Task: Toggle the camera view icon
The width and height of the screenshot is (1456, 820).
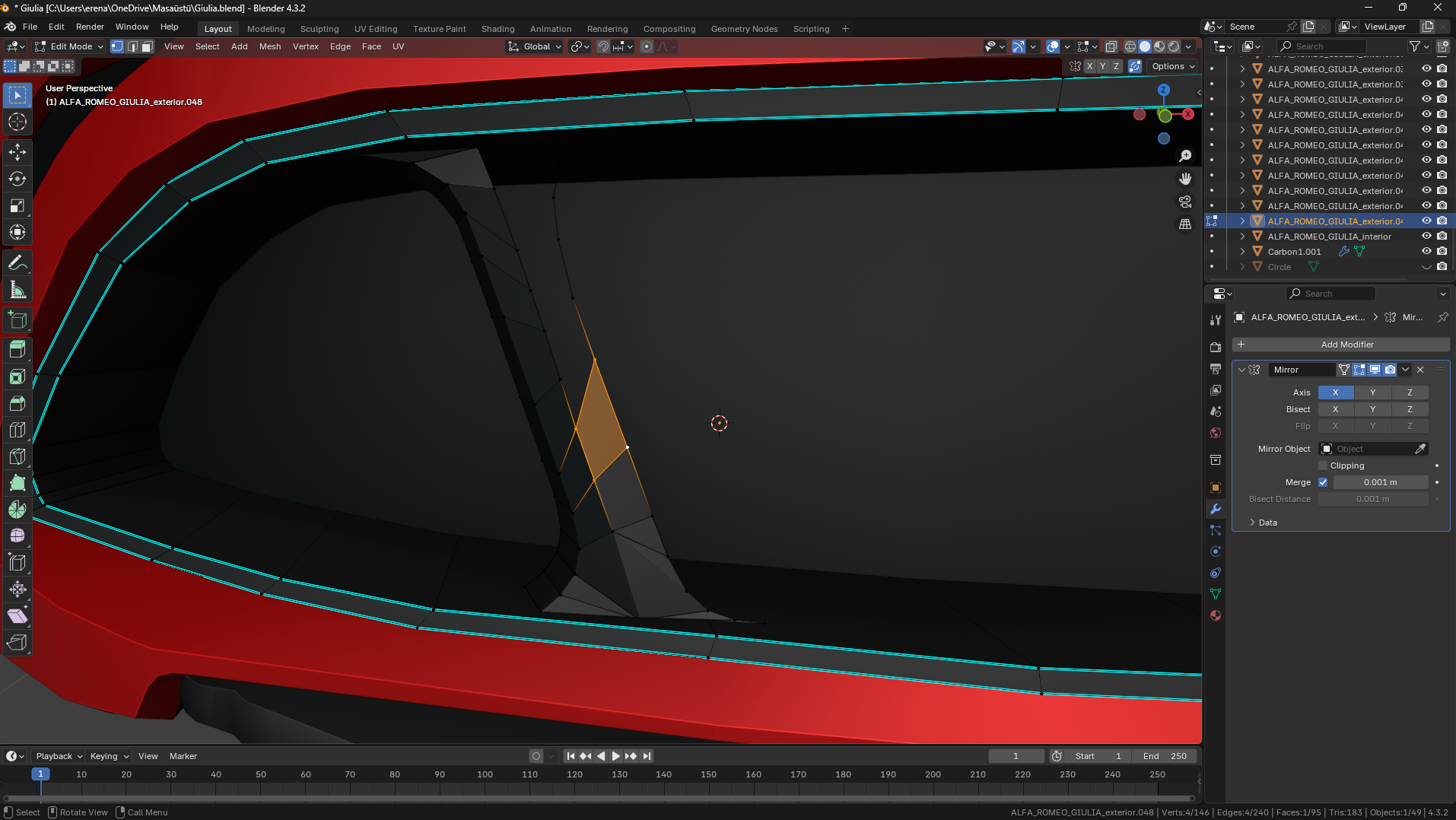Action: (x=1185, y=202)
